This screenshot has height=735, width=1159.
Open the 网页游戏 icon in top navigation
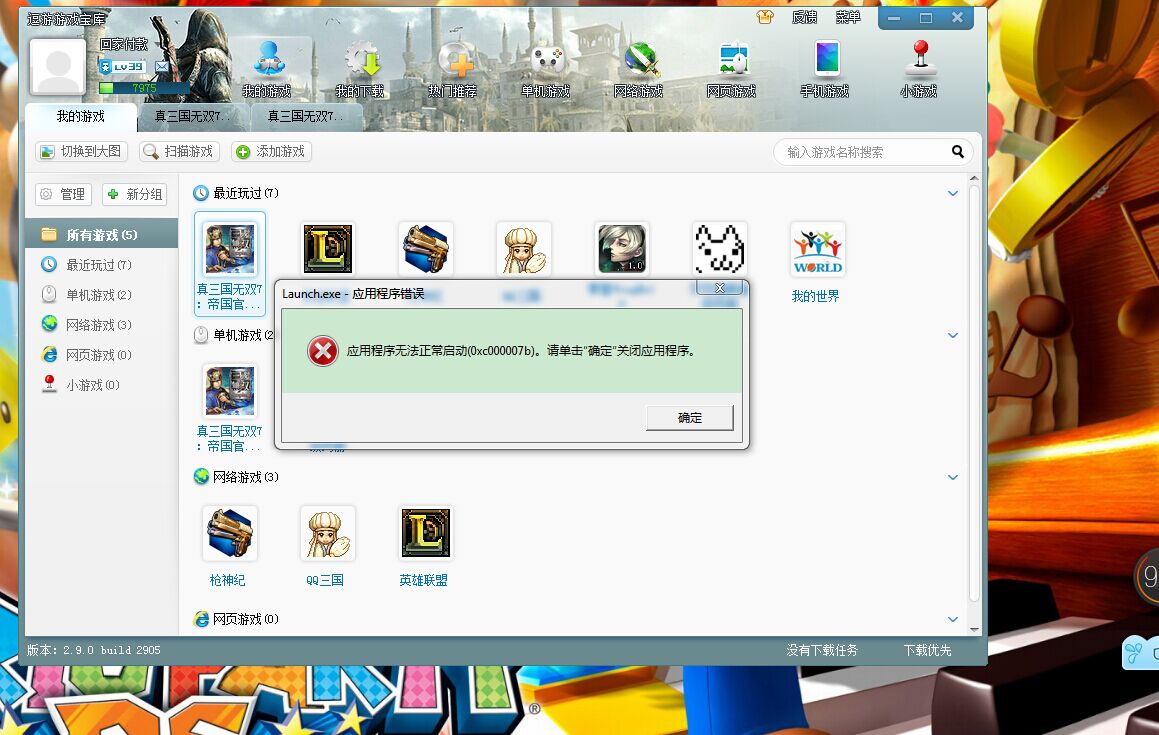tap(732, 70)
